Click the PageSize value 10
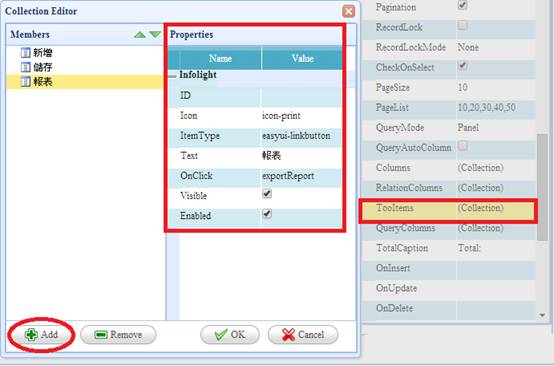This screenshot has width=554, height=366. click(x=462, y=87)
